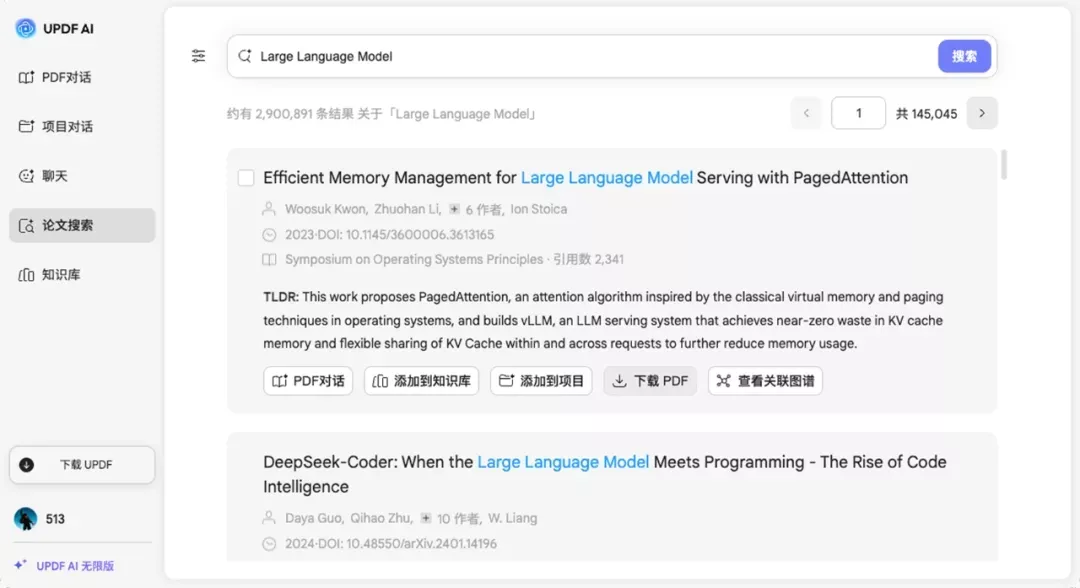Open the 项目对话 sidebar item
Viewport: 1080px width, 588px height.
pyautogui.click(x=82, y=126)
